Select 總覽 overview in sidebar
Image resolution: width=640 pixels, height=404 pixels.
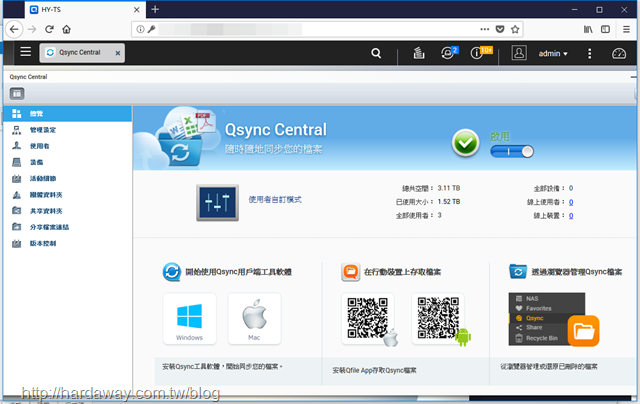pos(67,113)
